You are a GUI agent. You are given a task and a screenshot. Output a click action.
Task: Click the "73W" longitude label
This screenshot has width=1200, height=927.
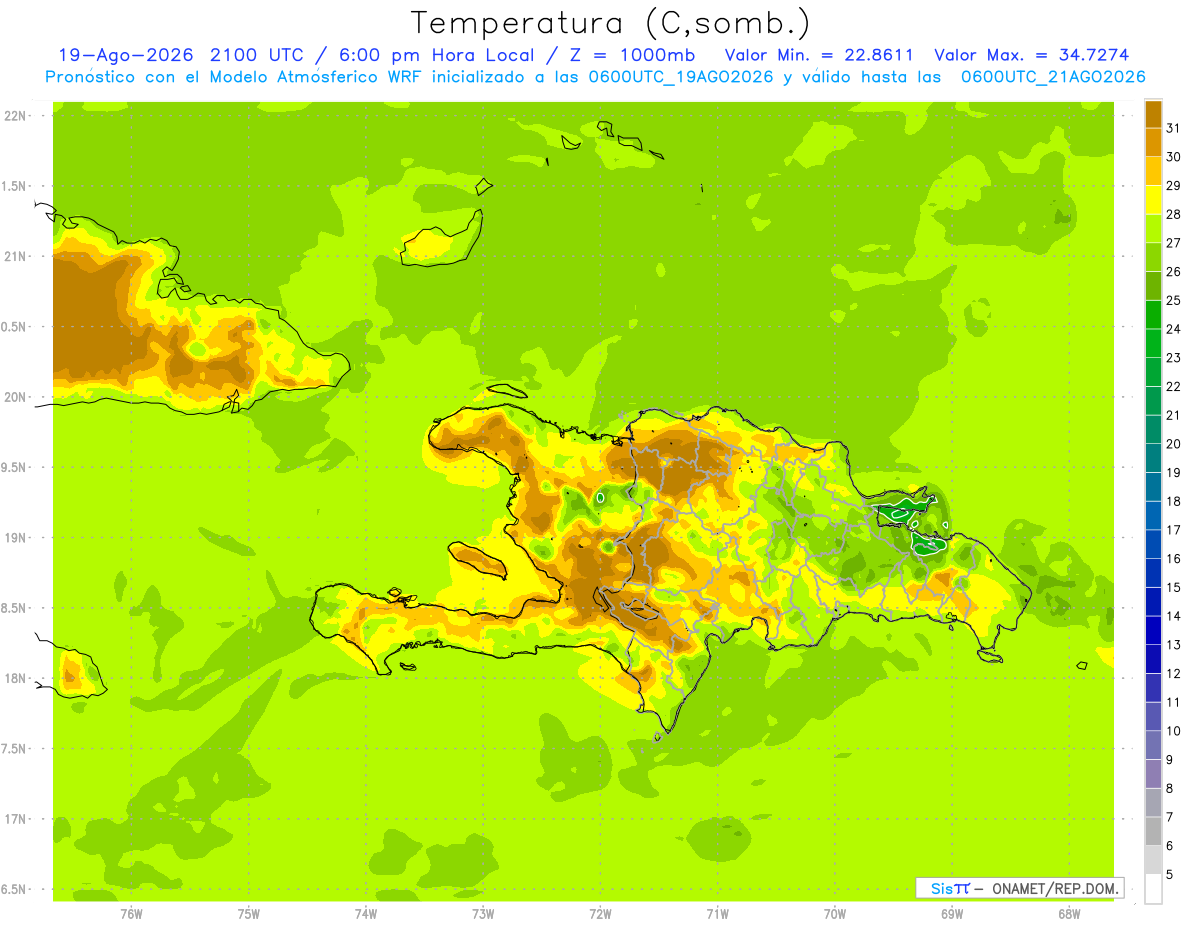tap(483, 913)
